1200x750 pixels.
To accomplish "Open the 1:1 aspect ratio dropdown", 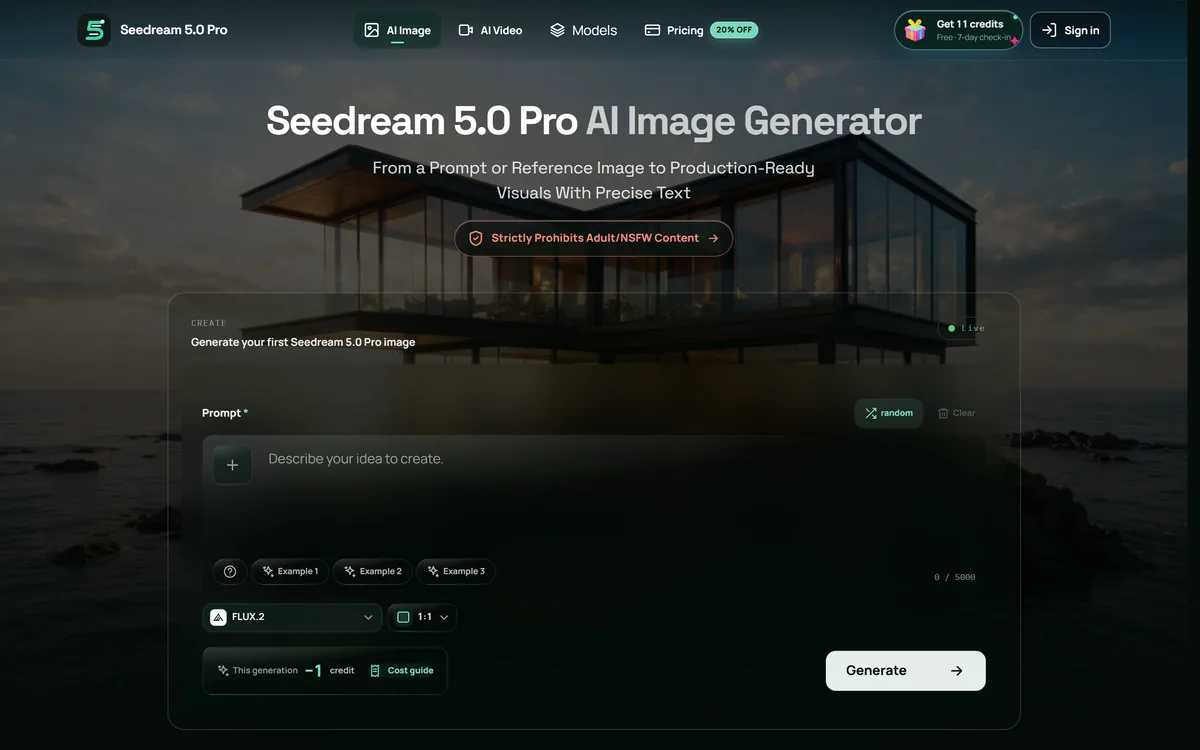I will (x=422, y=617).
